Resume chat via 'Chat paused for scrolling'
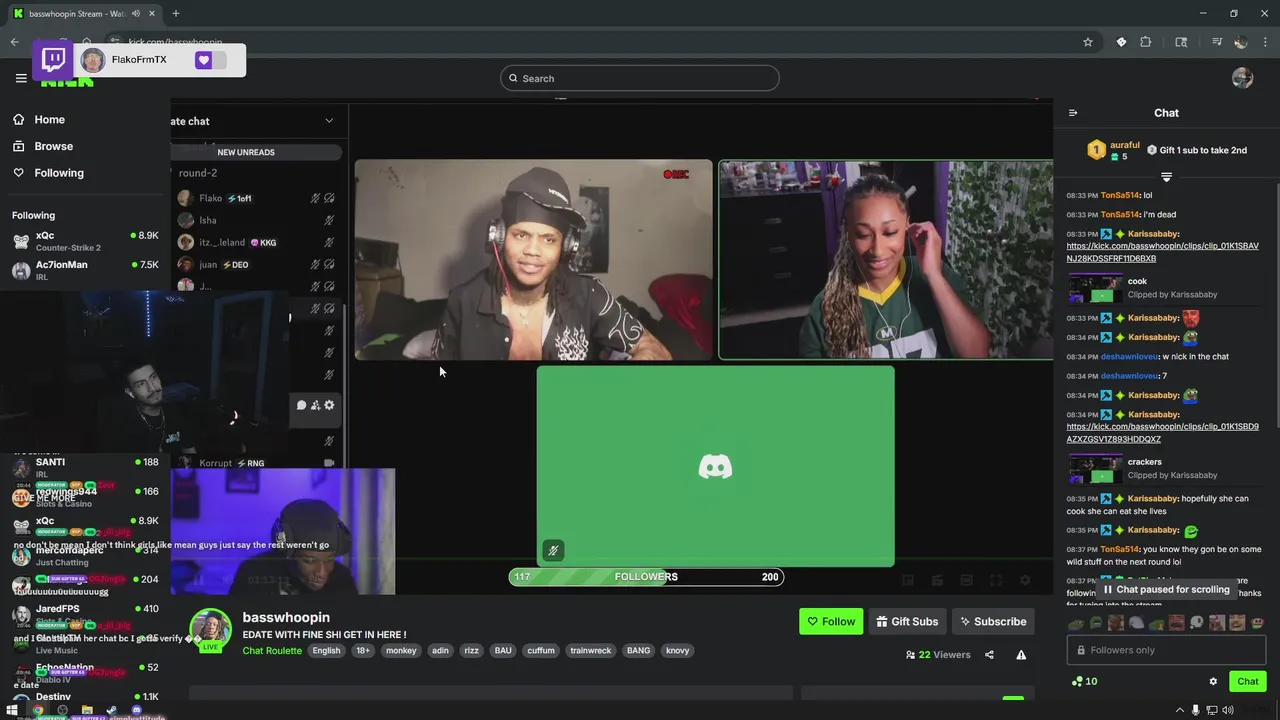 pos(1166,589)
